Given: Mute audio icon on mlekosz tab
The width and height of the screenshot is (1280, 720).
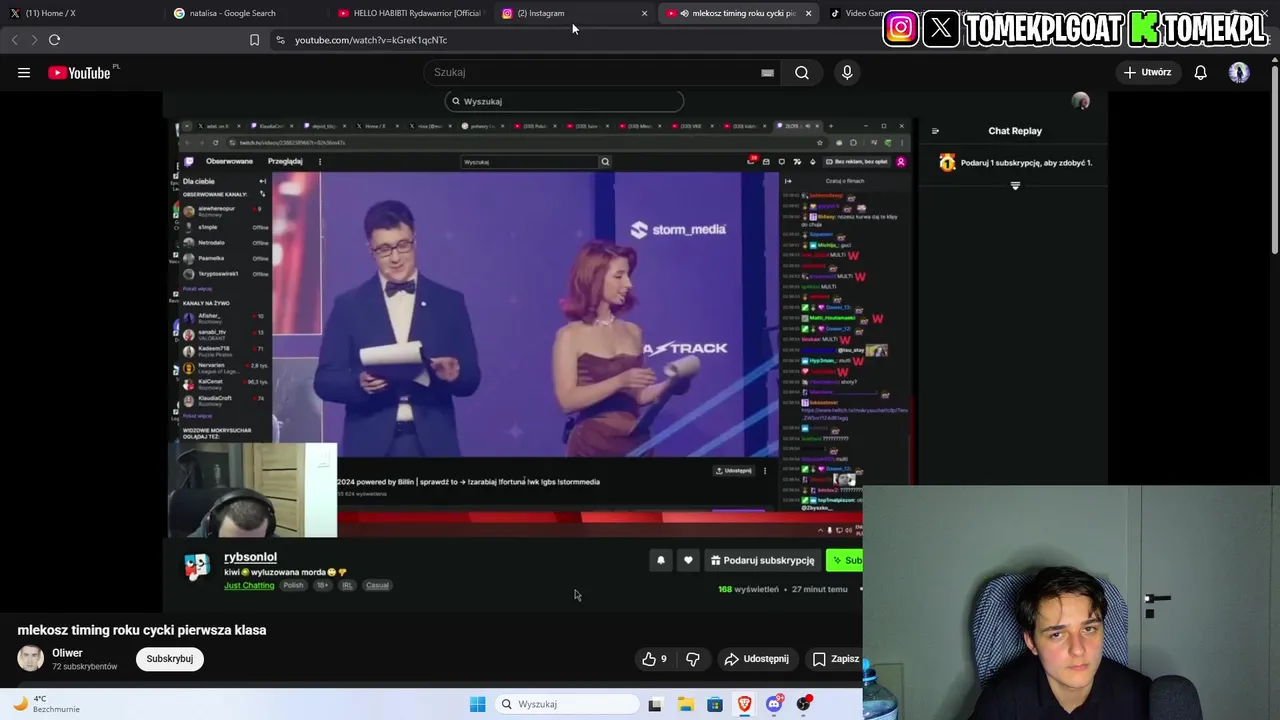Looking at the screenshot, I should pos(685,13).
